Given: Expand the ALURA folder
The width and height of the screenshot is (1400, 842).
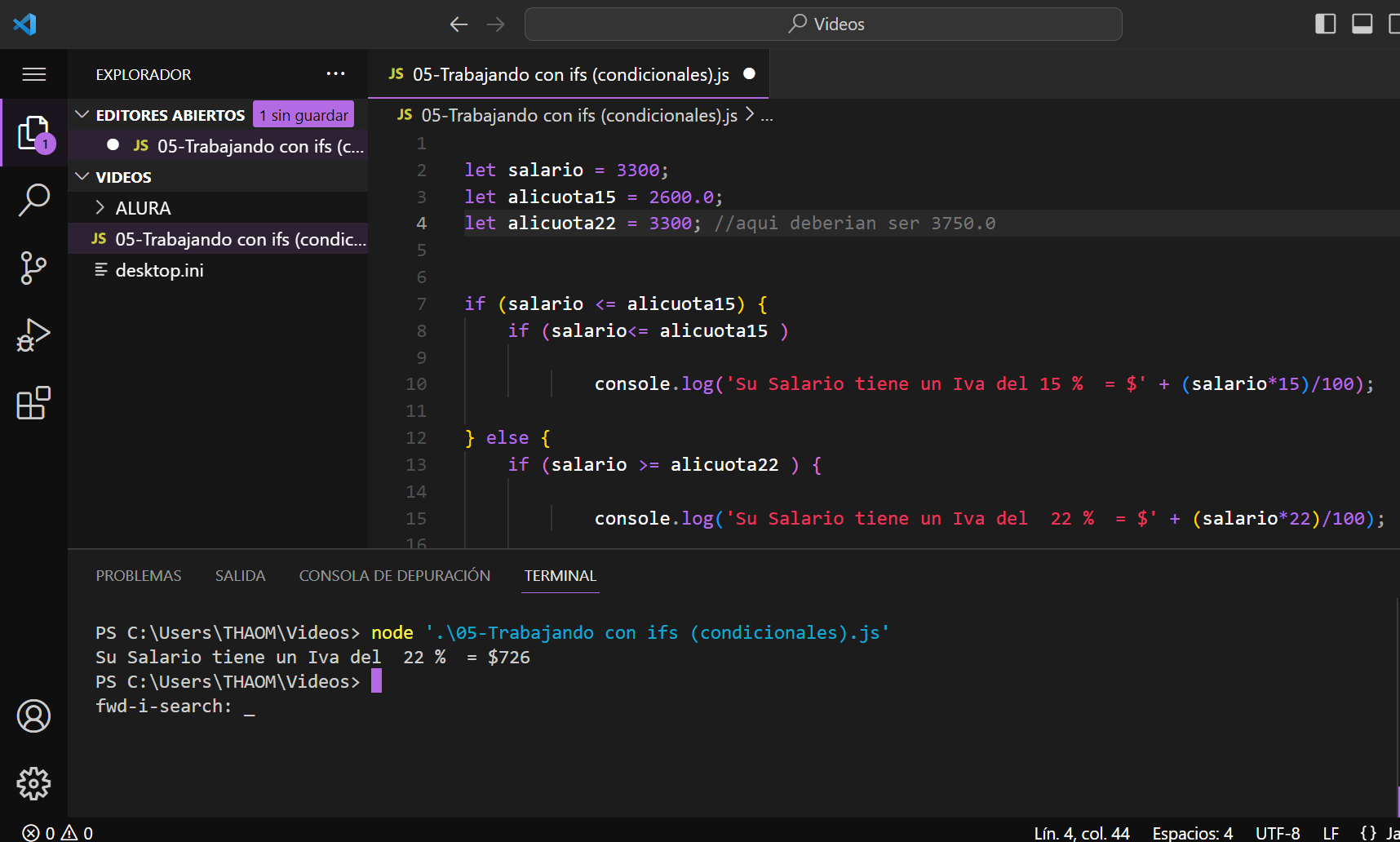Looking at the screenshot, I should pyautogui.click(x=100, y=208).
